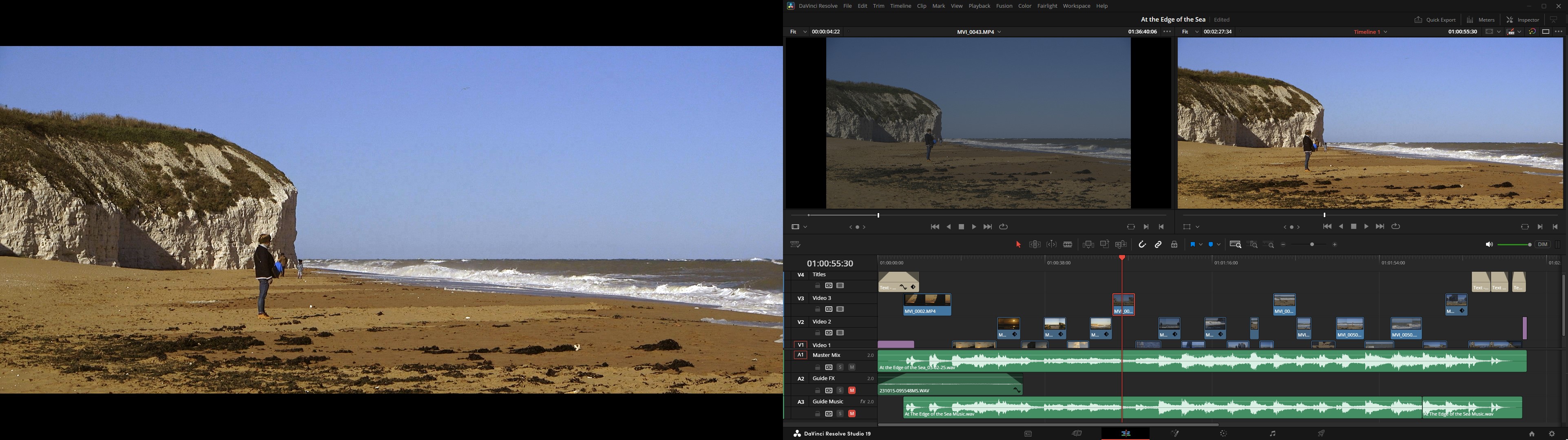
Task: Toggle auto track selector on V2
Action: coord(828,333)
